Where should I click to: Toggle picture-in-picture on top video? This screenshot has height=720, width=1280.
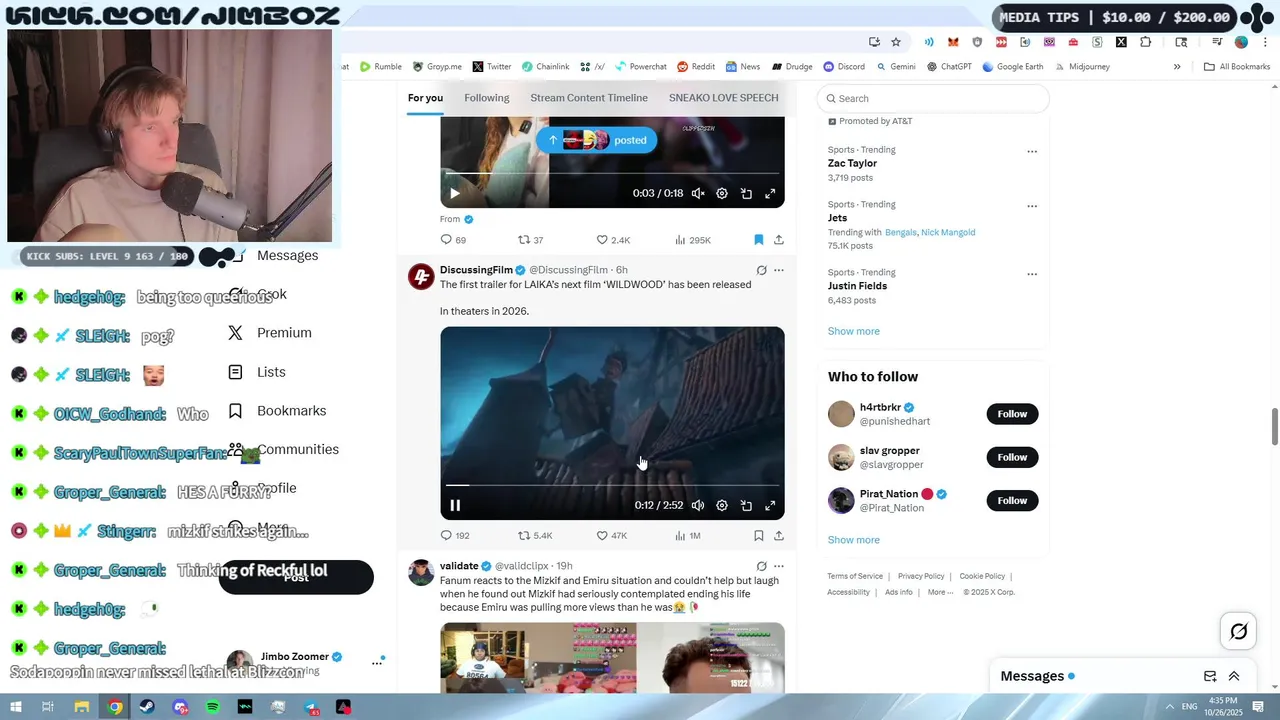pyautogui.click(x=746, y=193)
